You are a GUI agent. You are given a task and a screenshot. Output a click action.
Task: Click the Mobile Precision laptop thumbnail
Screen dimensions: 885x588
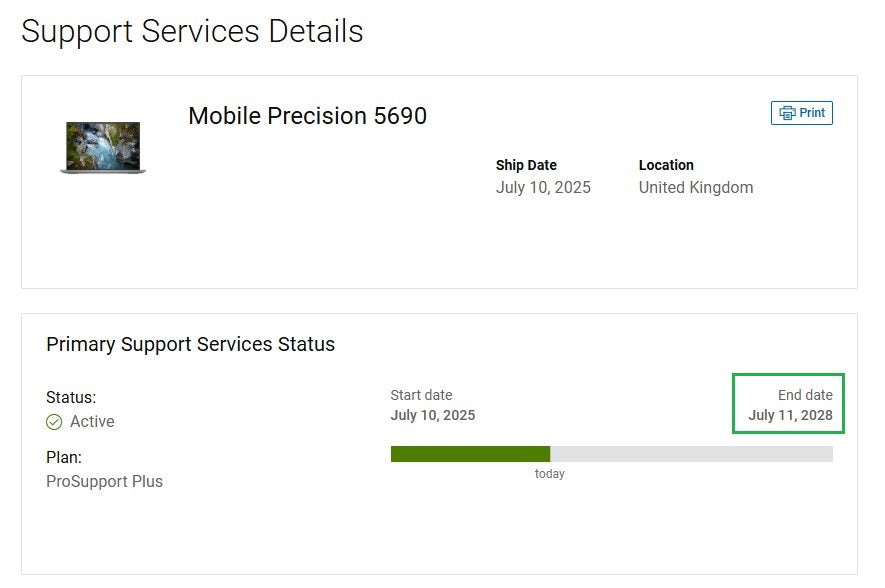[x=103, y=148]
